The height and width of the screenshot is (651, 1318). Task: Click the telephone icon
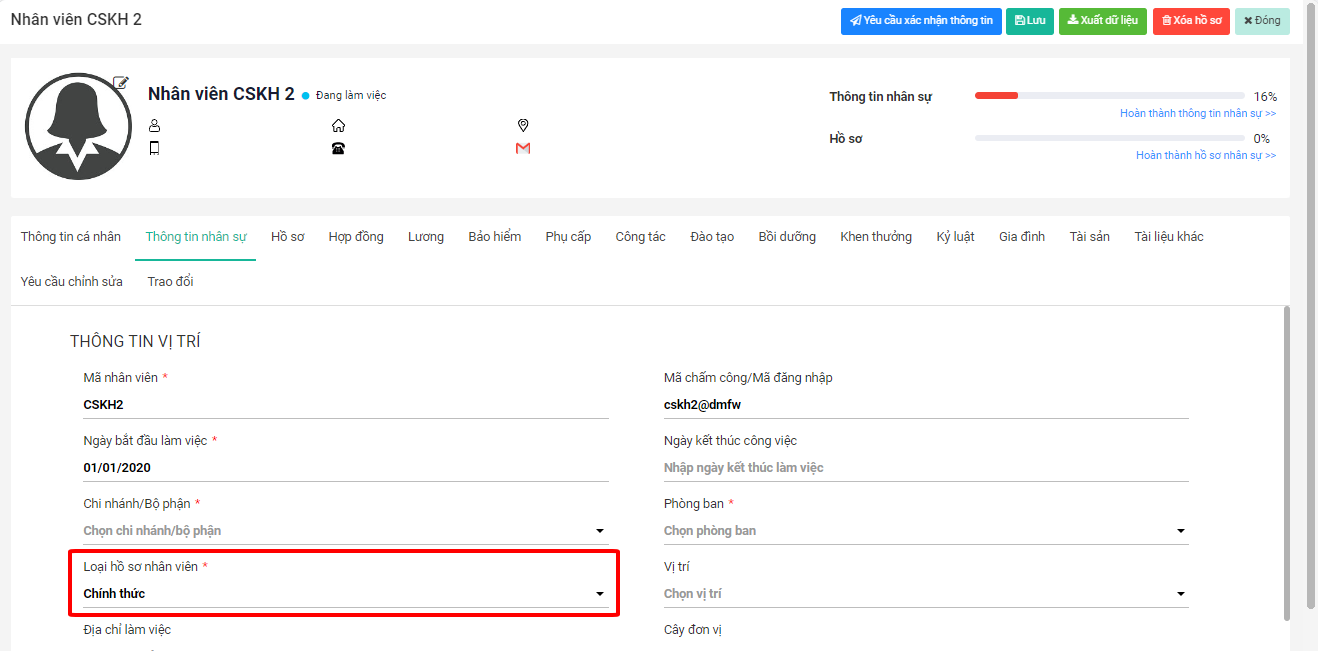pos(338,148)
